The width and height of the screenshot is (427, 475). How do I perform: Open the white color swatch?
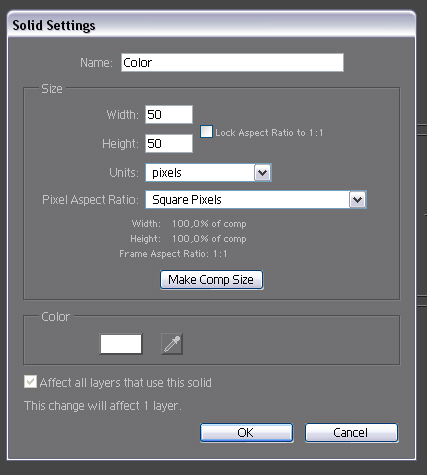[x=121, y=344]
